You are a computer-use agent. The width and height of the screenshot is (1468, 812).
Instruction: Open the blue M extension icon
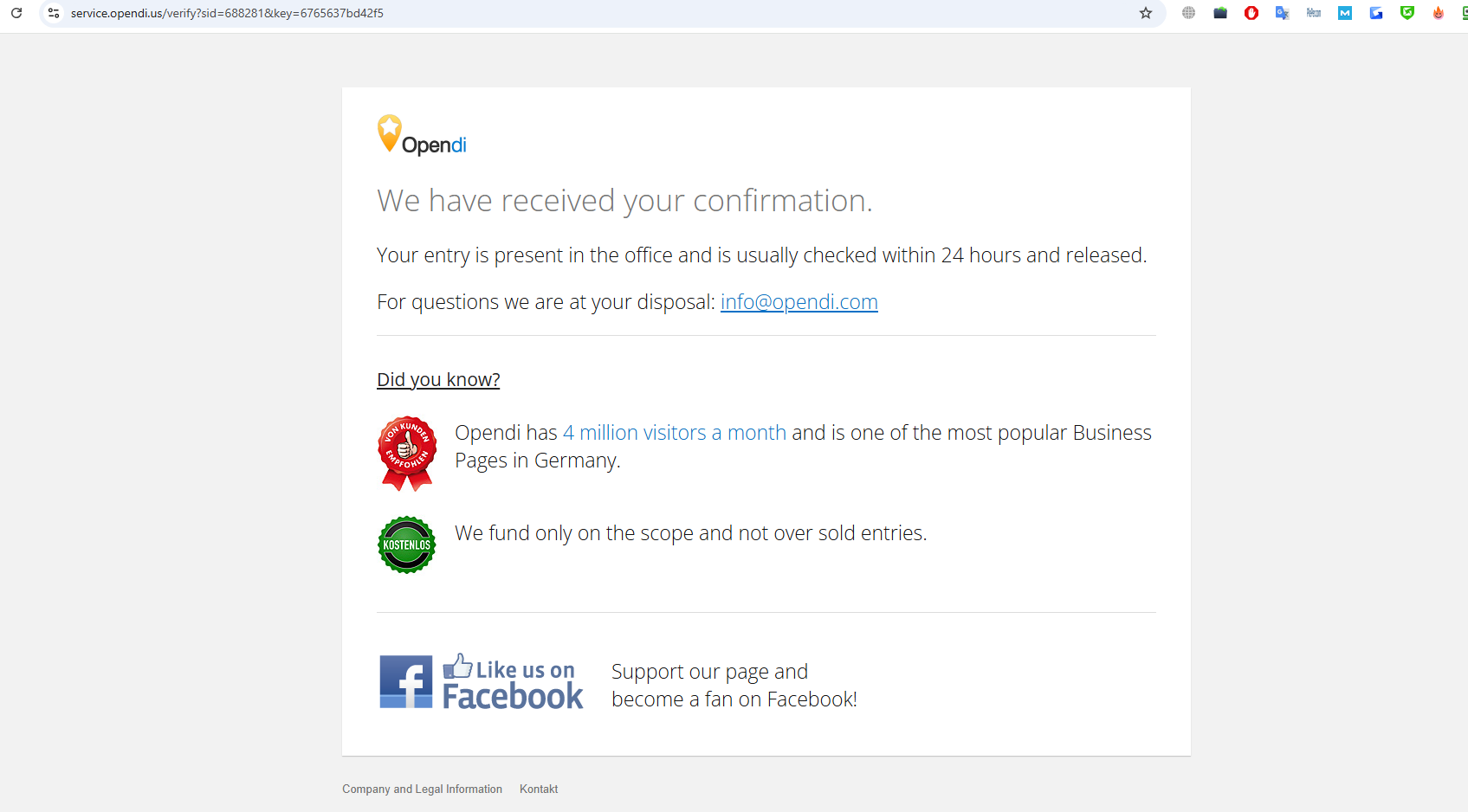pos(1345,13)
